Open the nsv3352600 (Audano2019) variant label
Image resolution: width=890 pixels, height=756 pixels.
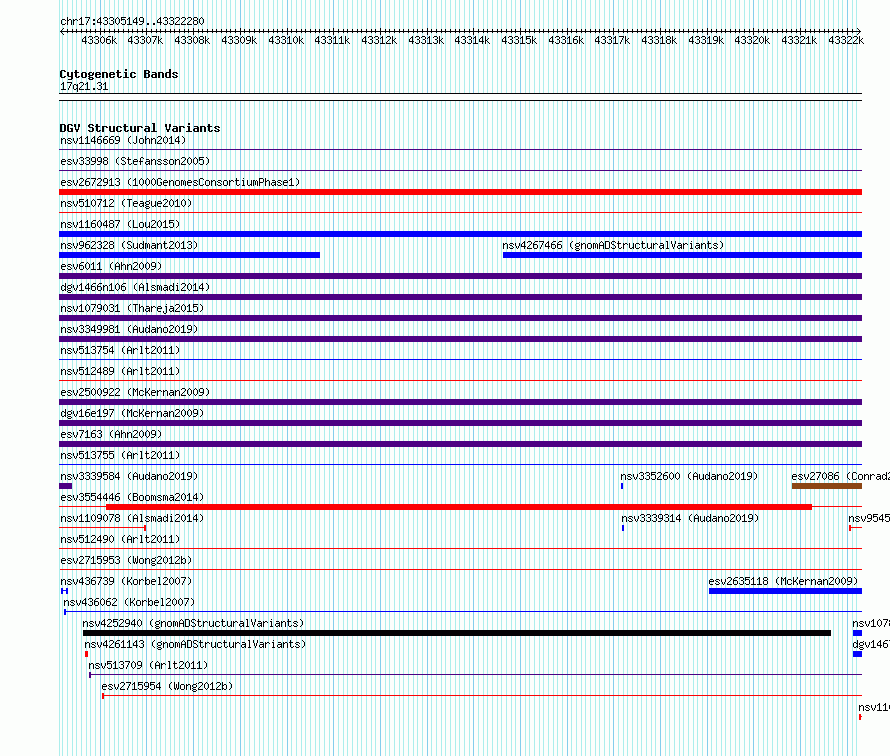pos(689,476)
